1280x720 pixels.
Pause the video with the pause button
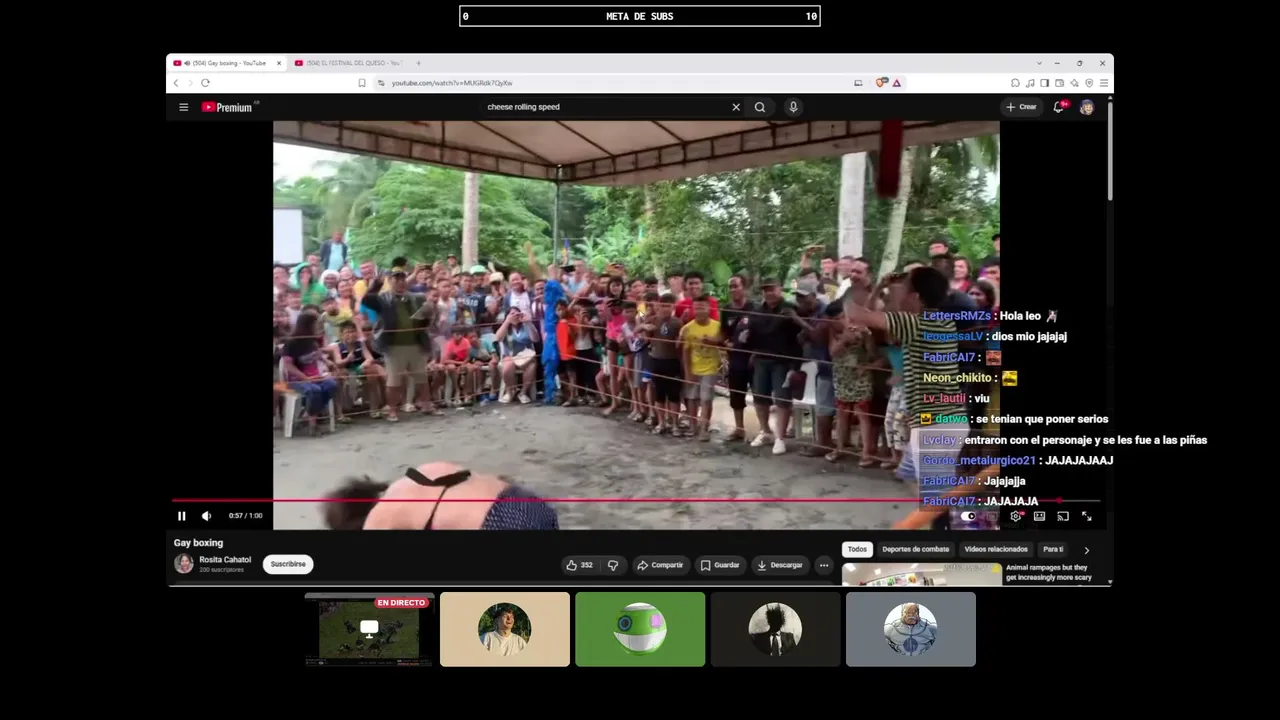click(x=182, y=516)
